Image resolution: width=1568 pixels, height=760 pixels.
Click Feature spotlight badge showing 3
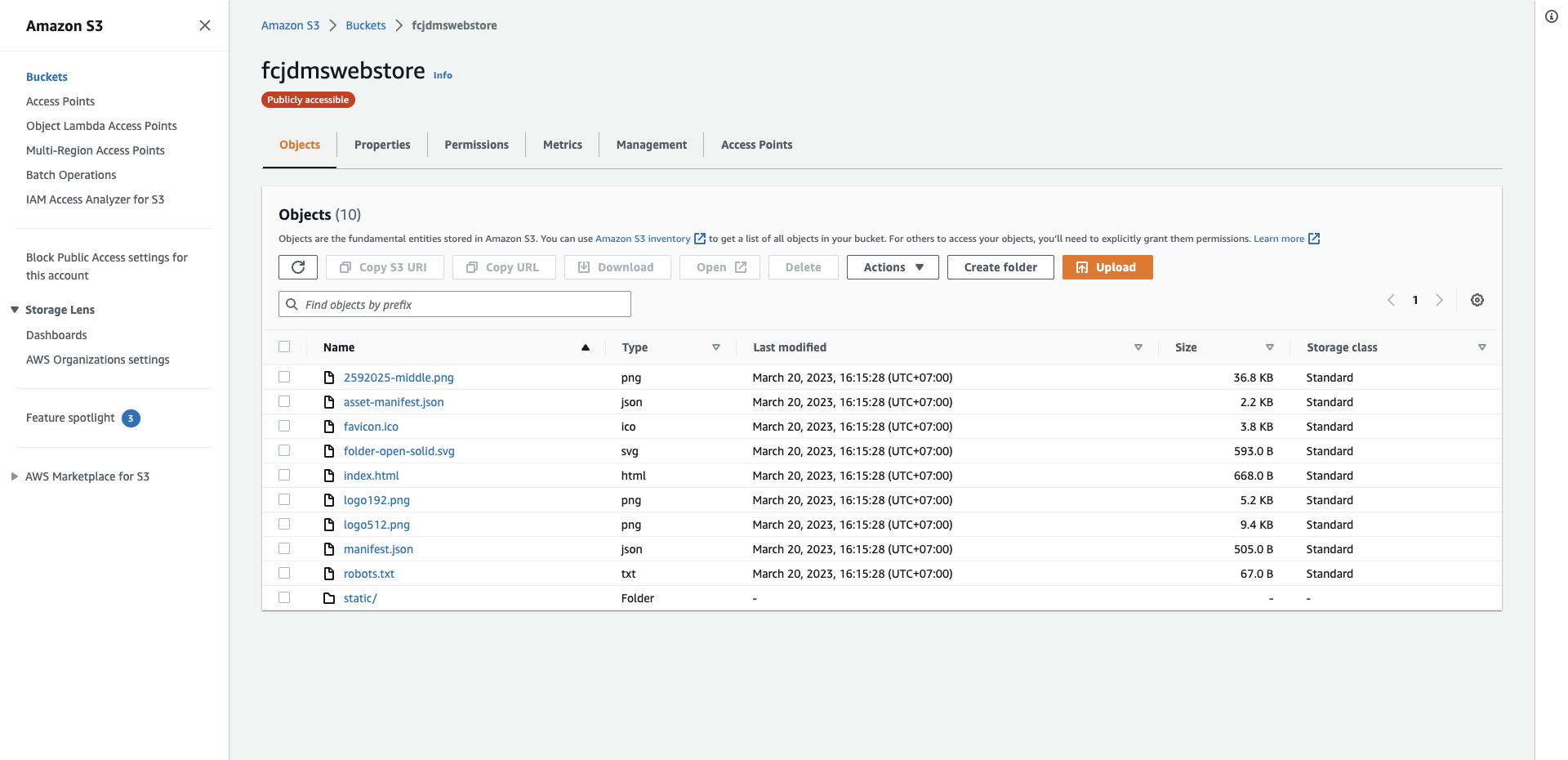131,418
